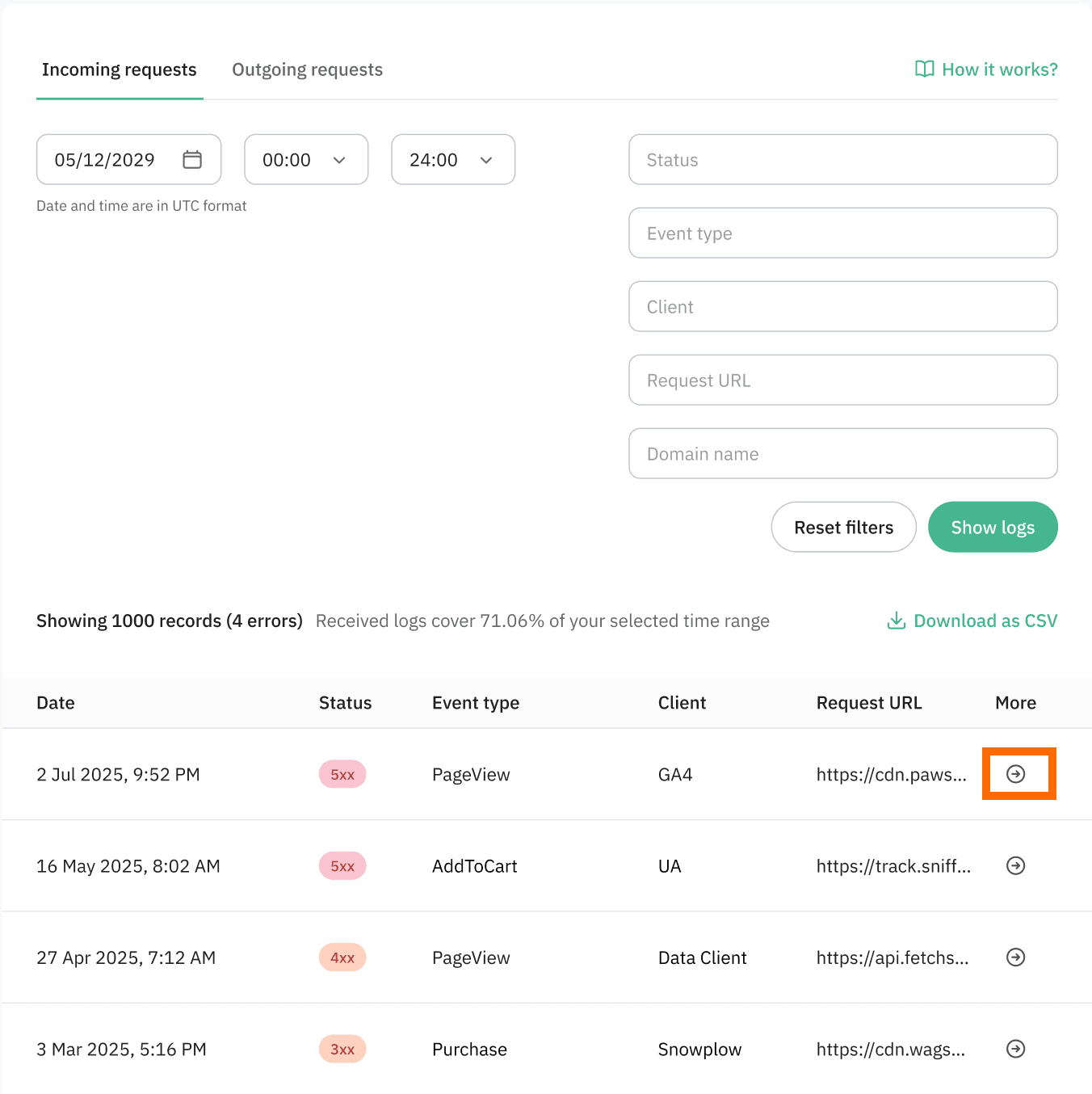This screenshot has height=1094, width=1092.
Task: Open details arrow for the 27 Apr PageView row
Action: pyautogui.click(x=1016, y=957)
